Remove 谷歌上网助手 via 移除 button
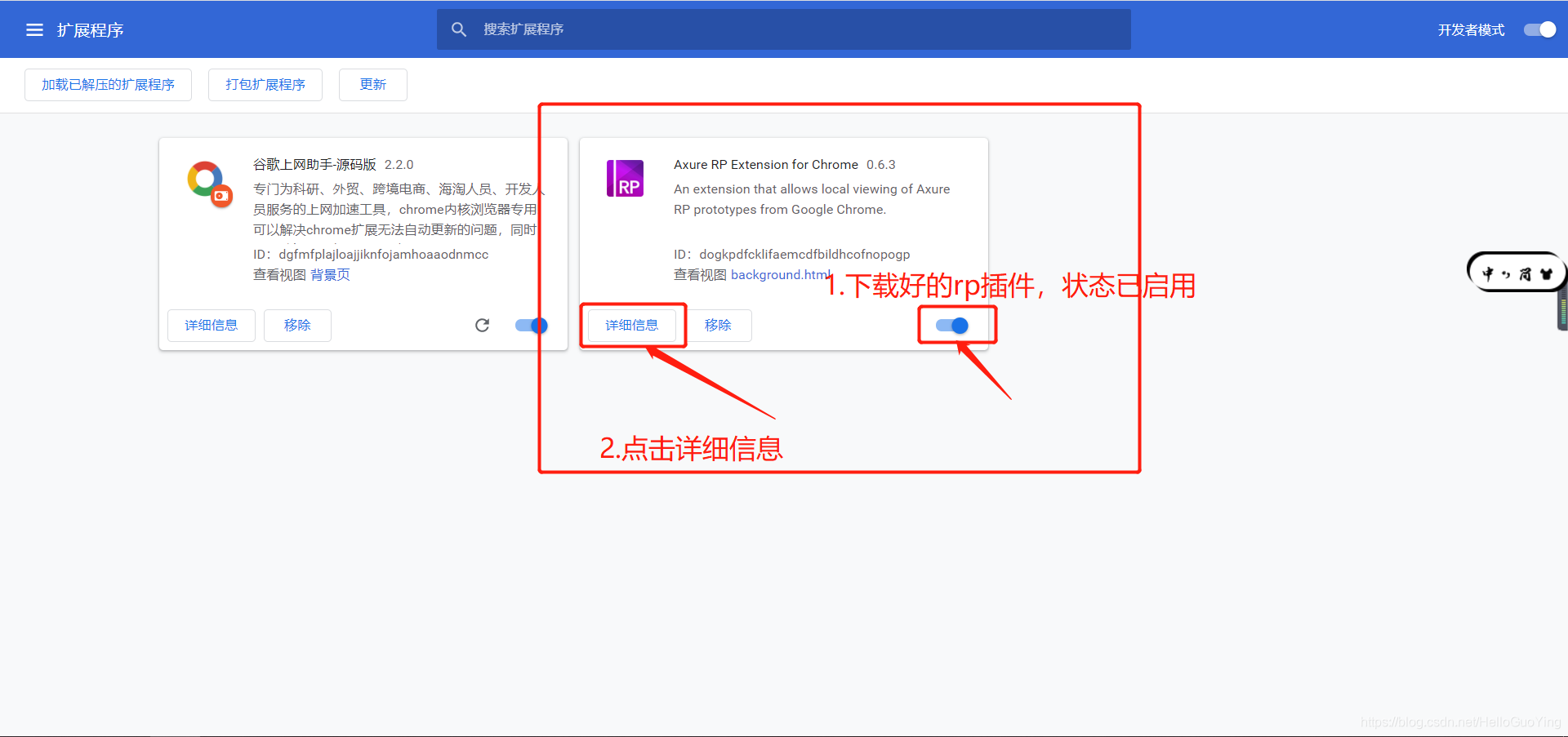The width and height of the screenshot is (1568, 737). (297, 325)
